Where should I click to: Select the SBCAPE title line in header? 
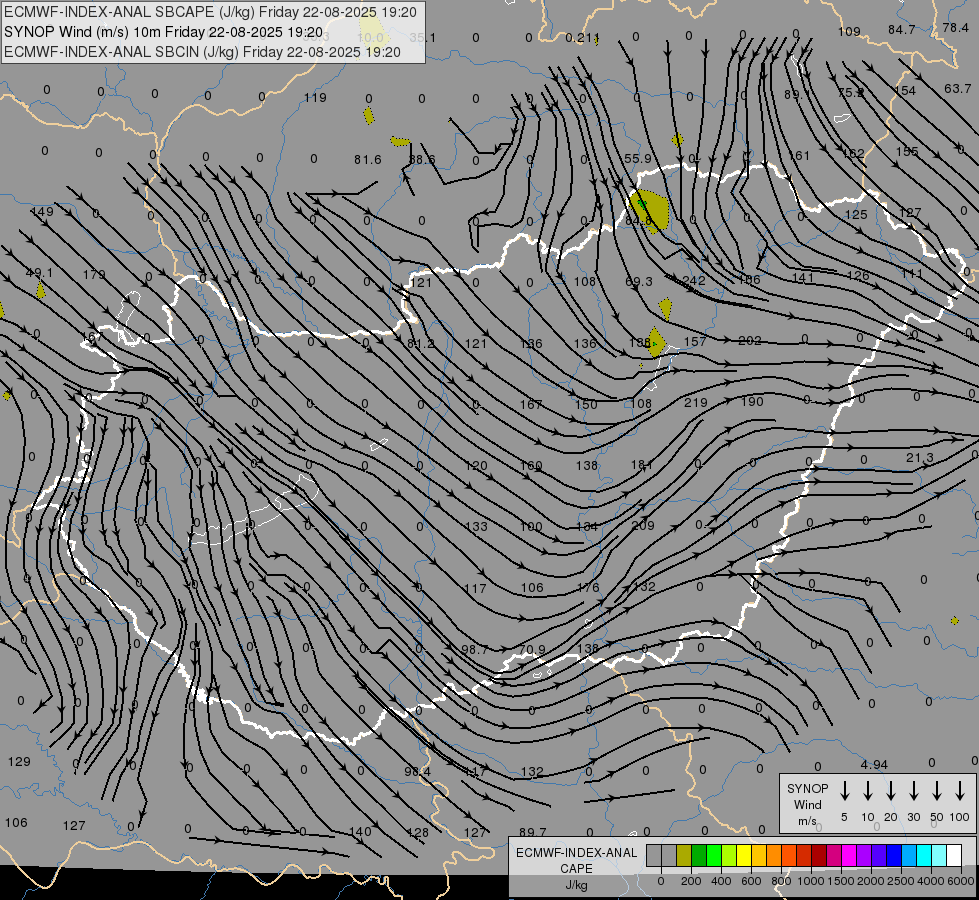pyautogui.click(x=210, y=12)
